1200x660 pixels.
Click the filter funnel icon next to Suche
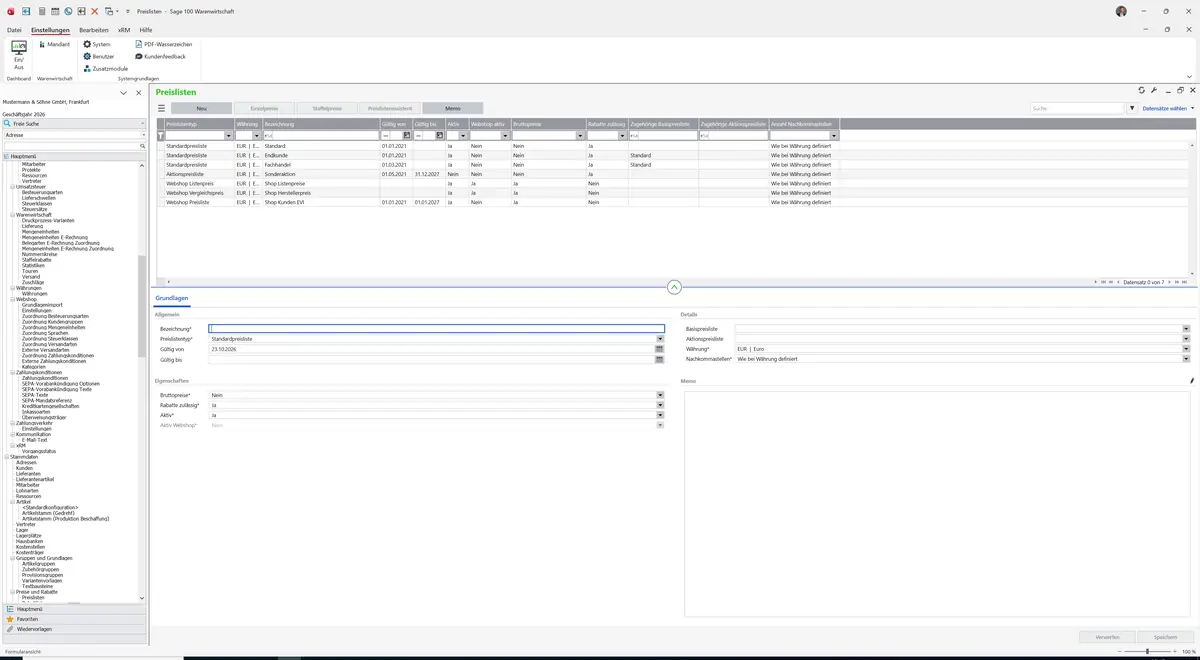pyautogui.click(x=1132, y=108)
